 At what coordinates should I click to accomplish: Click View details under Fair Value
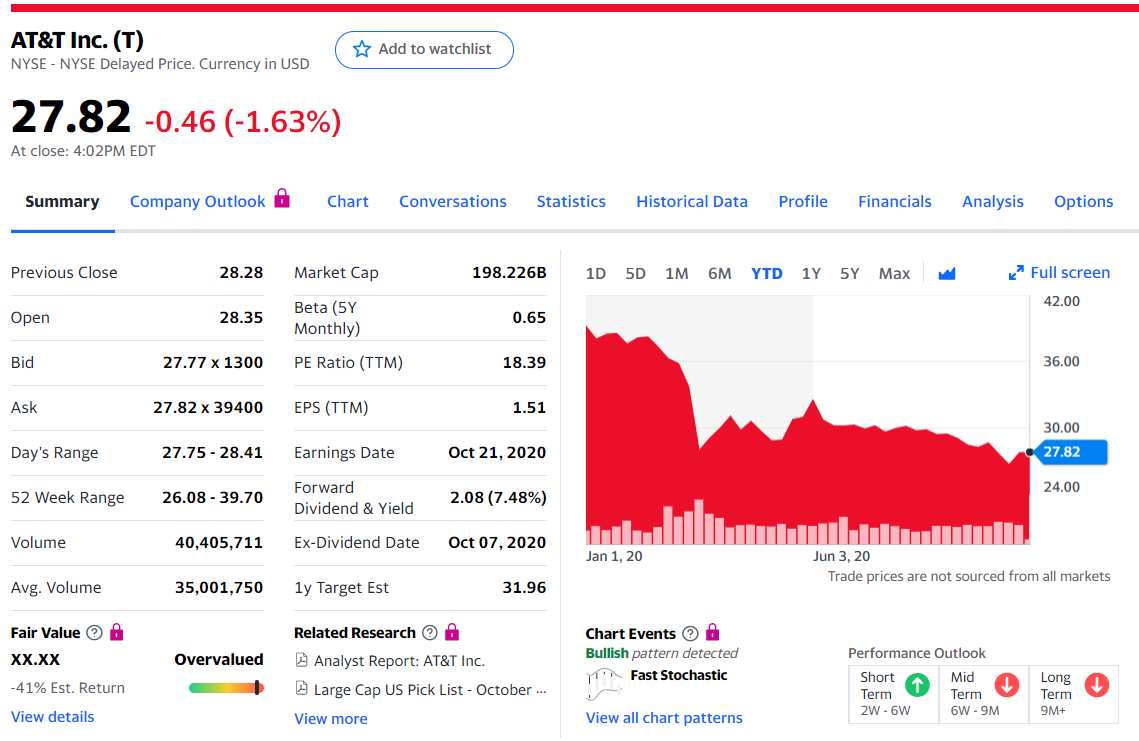pyautogui.click(x=52, y=717)
